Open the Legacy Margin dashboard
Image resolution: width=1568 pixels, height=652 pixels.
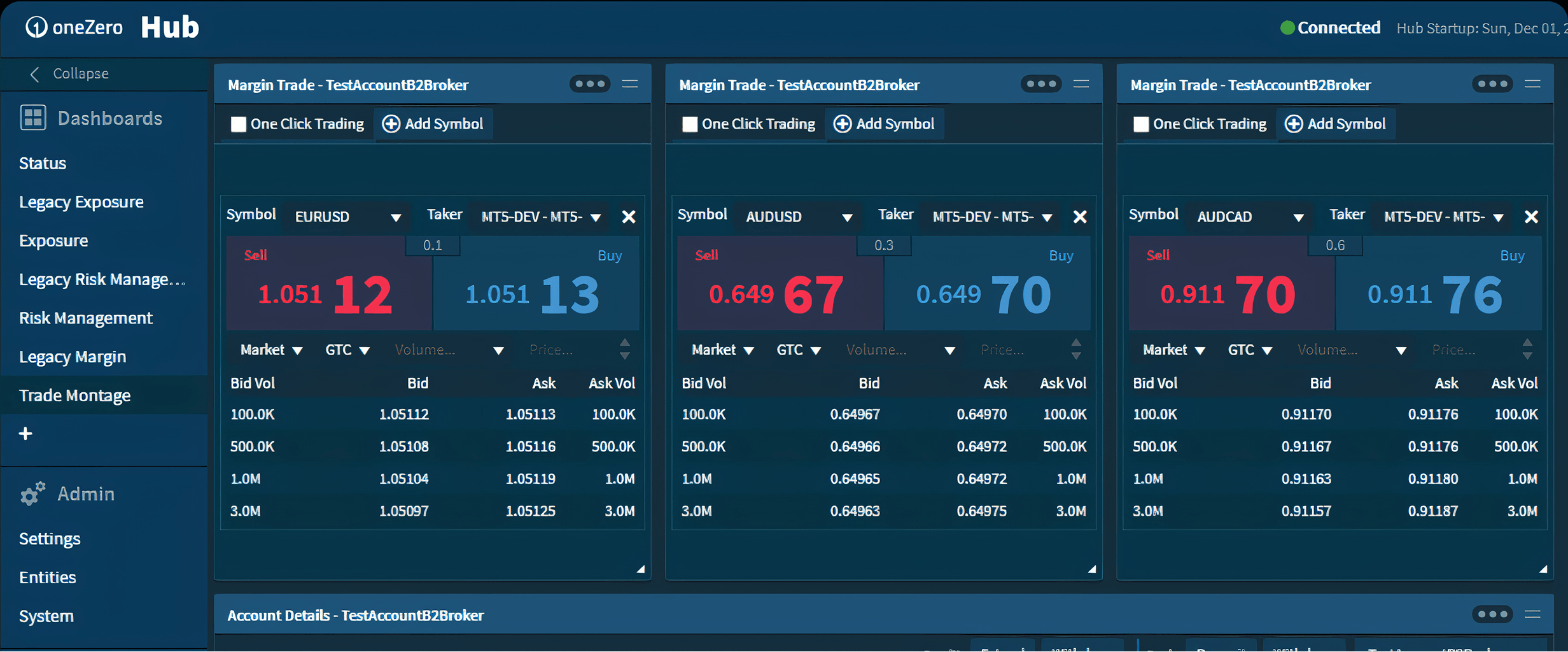point(73,357)
